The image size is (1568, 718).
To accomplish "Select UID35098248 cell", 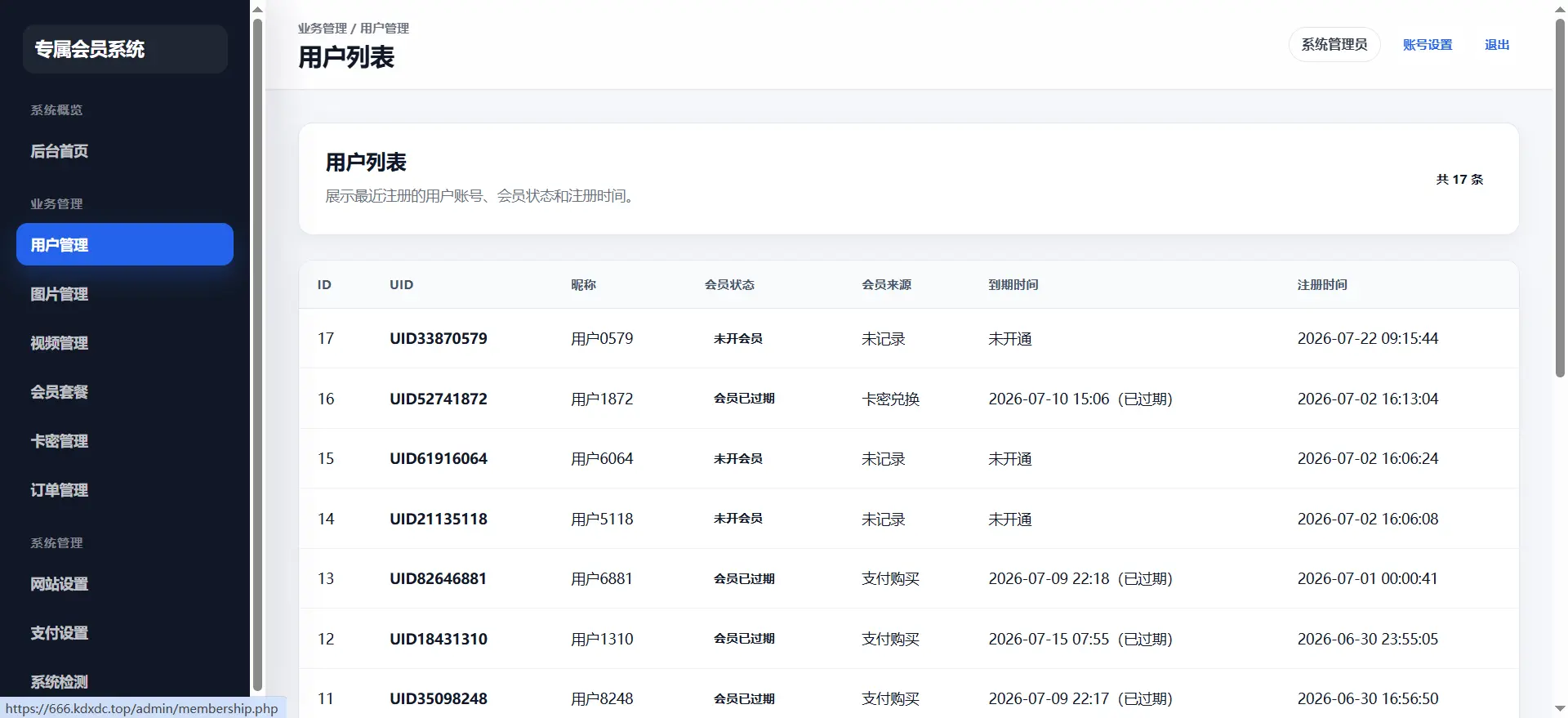I will (439, 698).
